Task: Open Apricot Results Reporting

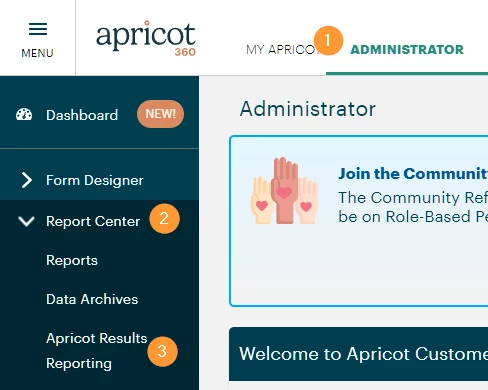Action: pos(97,351)
